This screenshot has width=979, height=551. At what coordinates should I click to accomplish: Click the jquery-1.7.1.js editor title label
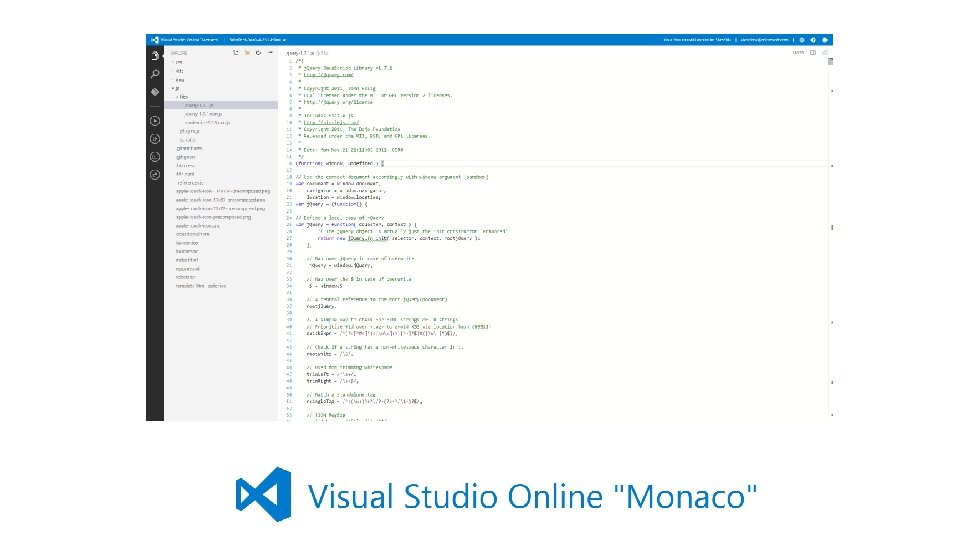300,54
